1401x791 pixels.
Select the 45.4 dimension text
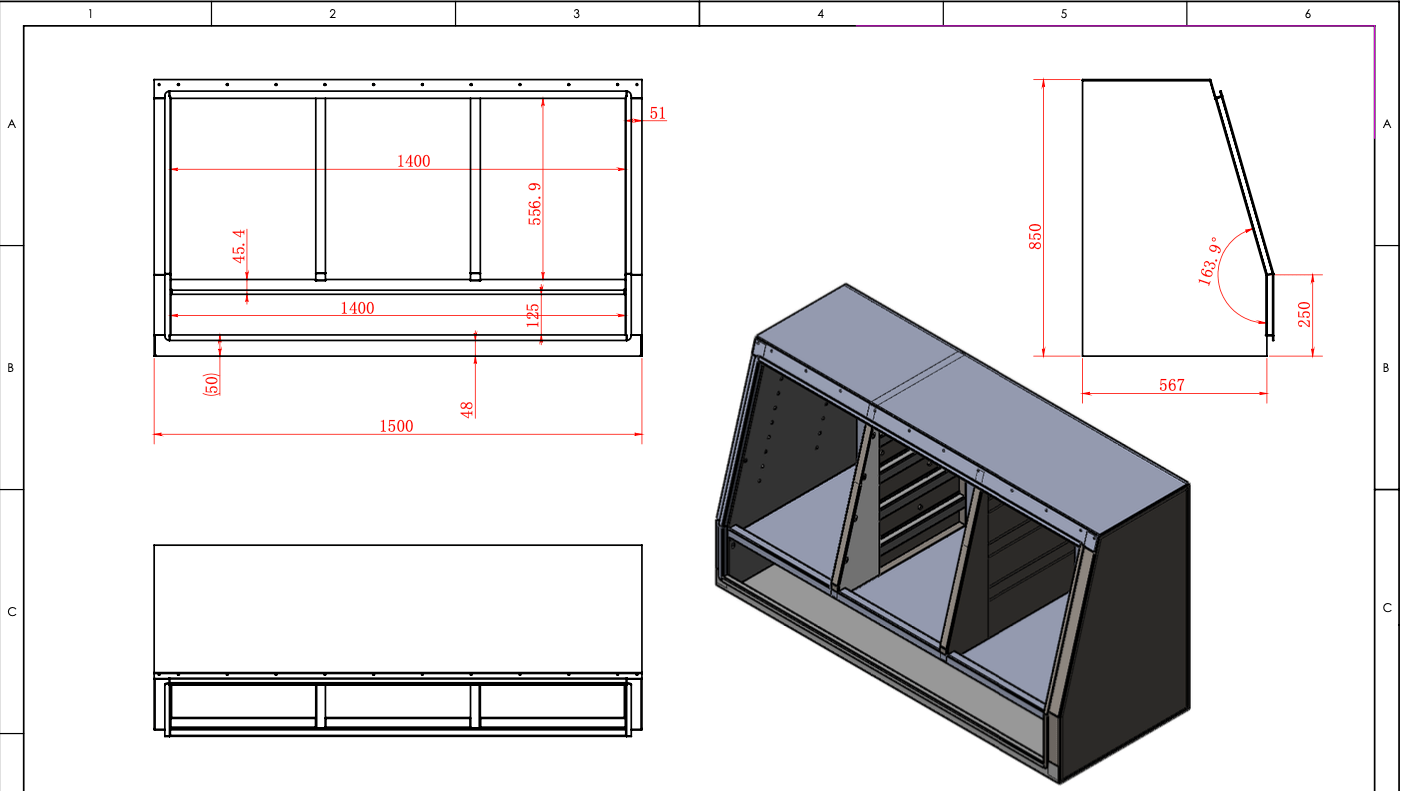coord(239,246)
